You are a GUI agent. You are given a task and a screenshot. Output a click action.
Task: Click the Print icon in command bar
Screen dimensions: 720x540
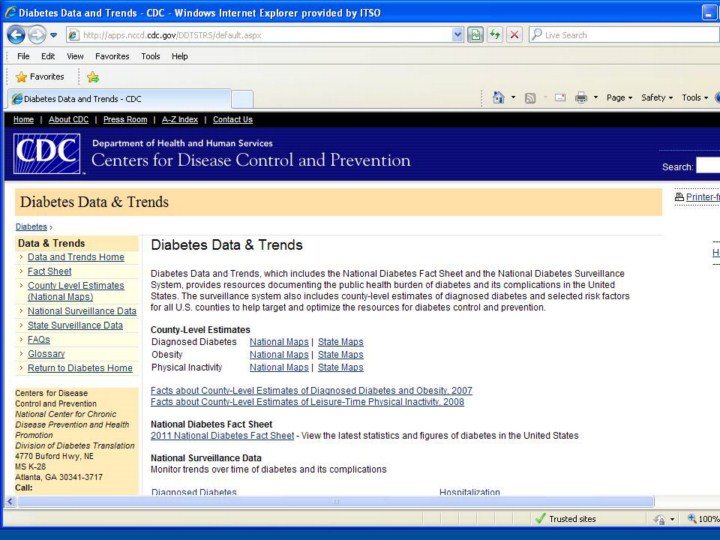point(581,98)
